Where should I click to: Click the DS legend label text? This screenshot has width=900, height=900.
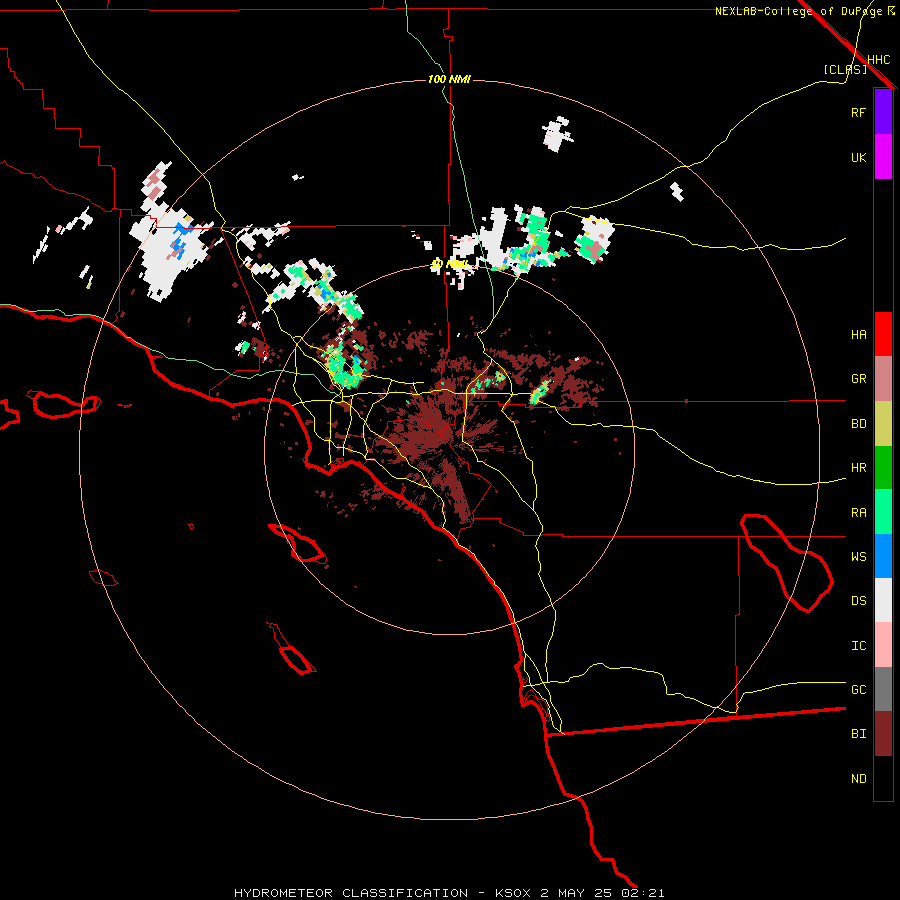pos(858,601)
